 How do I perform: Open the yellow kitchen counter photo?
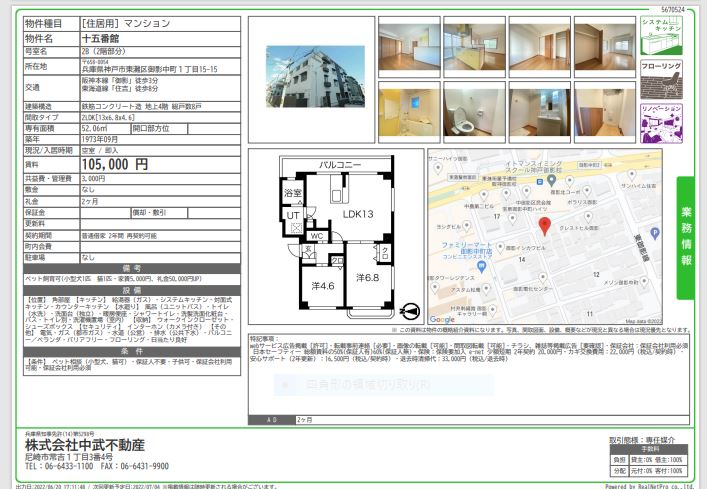pos(474,47)
